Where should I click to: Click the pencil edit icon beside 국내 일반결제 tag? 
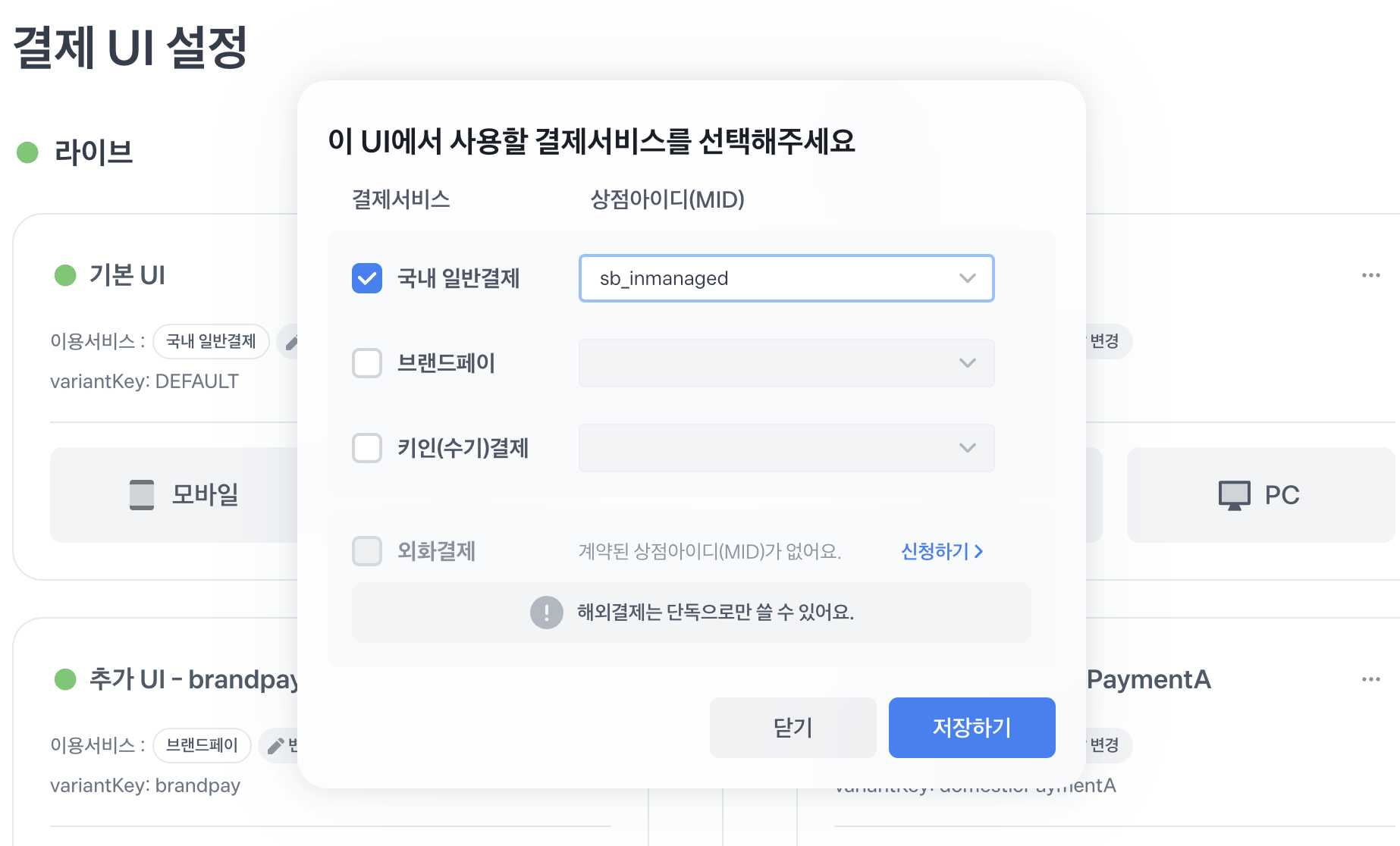290,343
